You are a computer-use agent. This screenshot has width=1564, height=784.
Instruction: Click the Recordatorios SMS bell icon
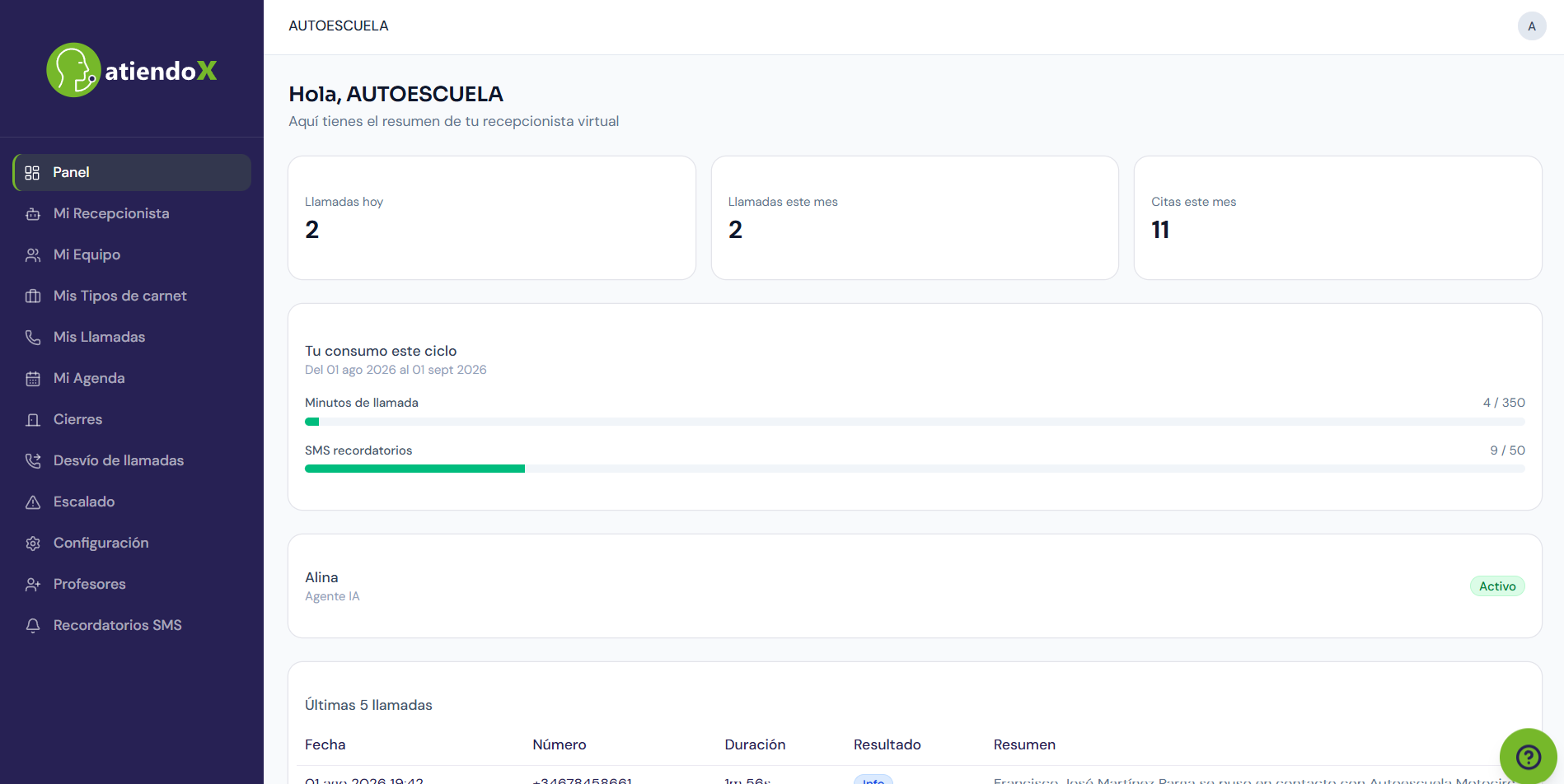click(x=33, y=626)
